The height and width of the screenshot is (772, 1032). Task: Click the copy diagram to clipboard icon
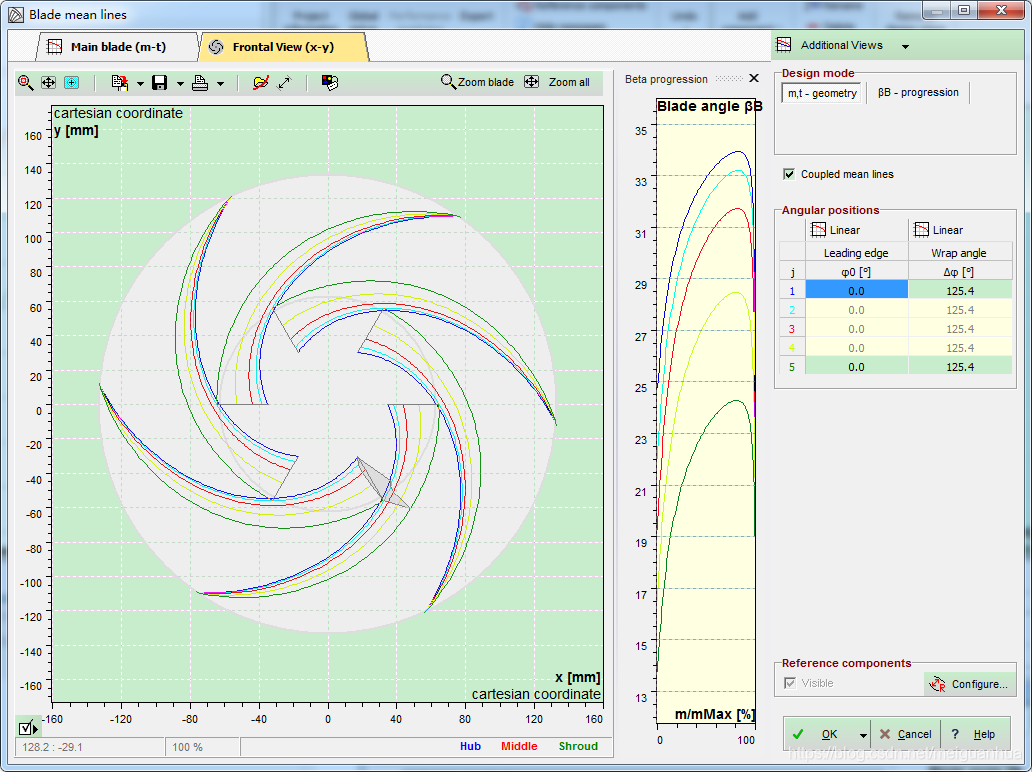(120, 82)
